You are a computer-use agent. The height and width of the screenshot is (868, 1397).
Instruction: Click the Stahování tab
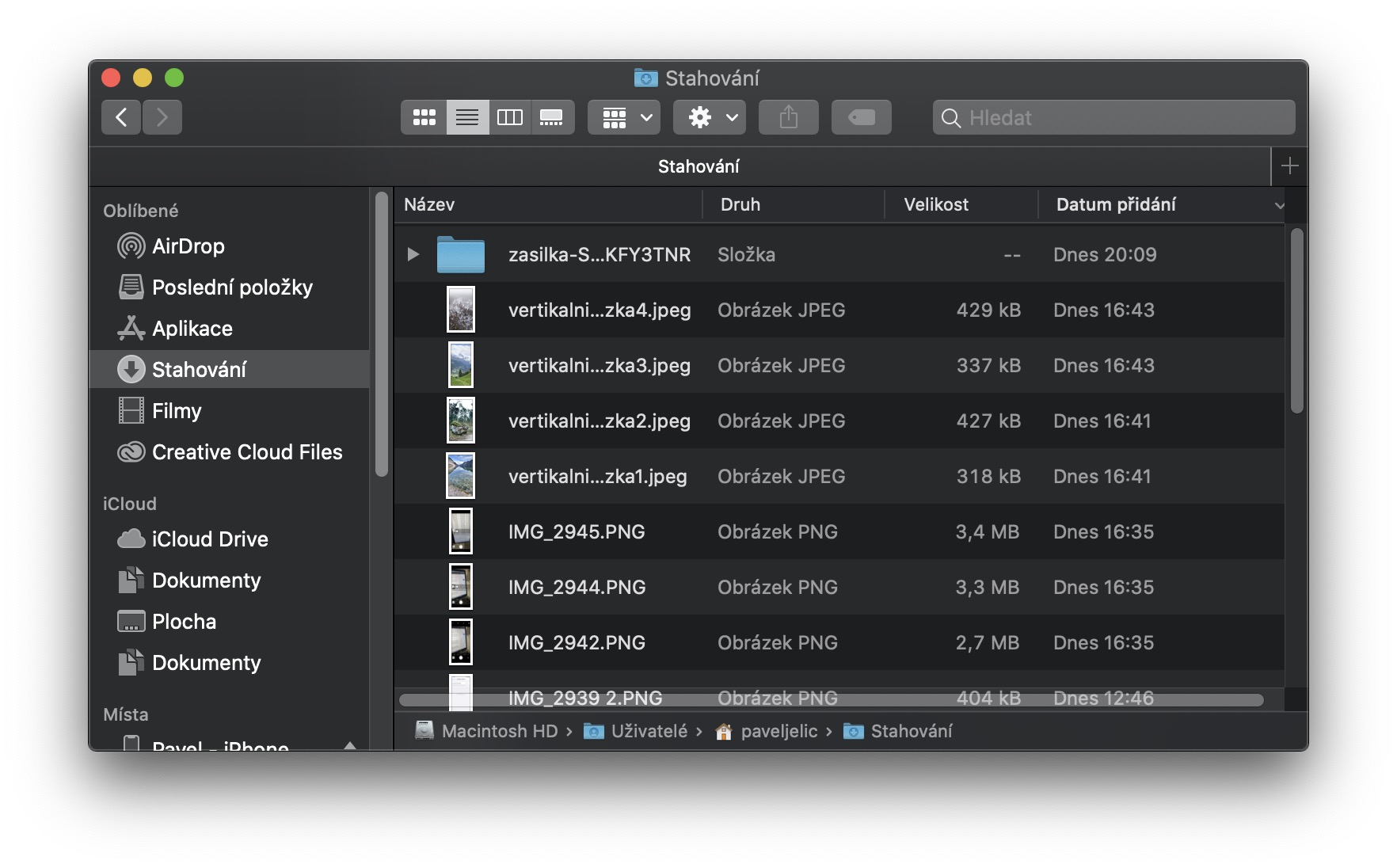pos(698,166)
